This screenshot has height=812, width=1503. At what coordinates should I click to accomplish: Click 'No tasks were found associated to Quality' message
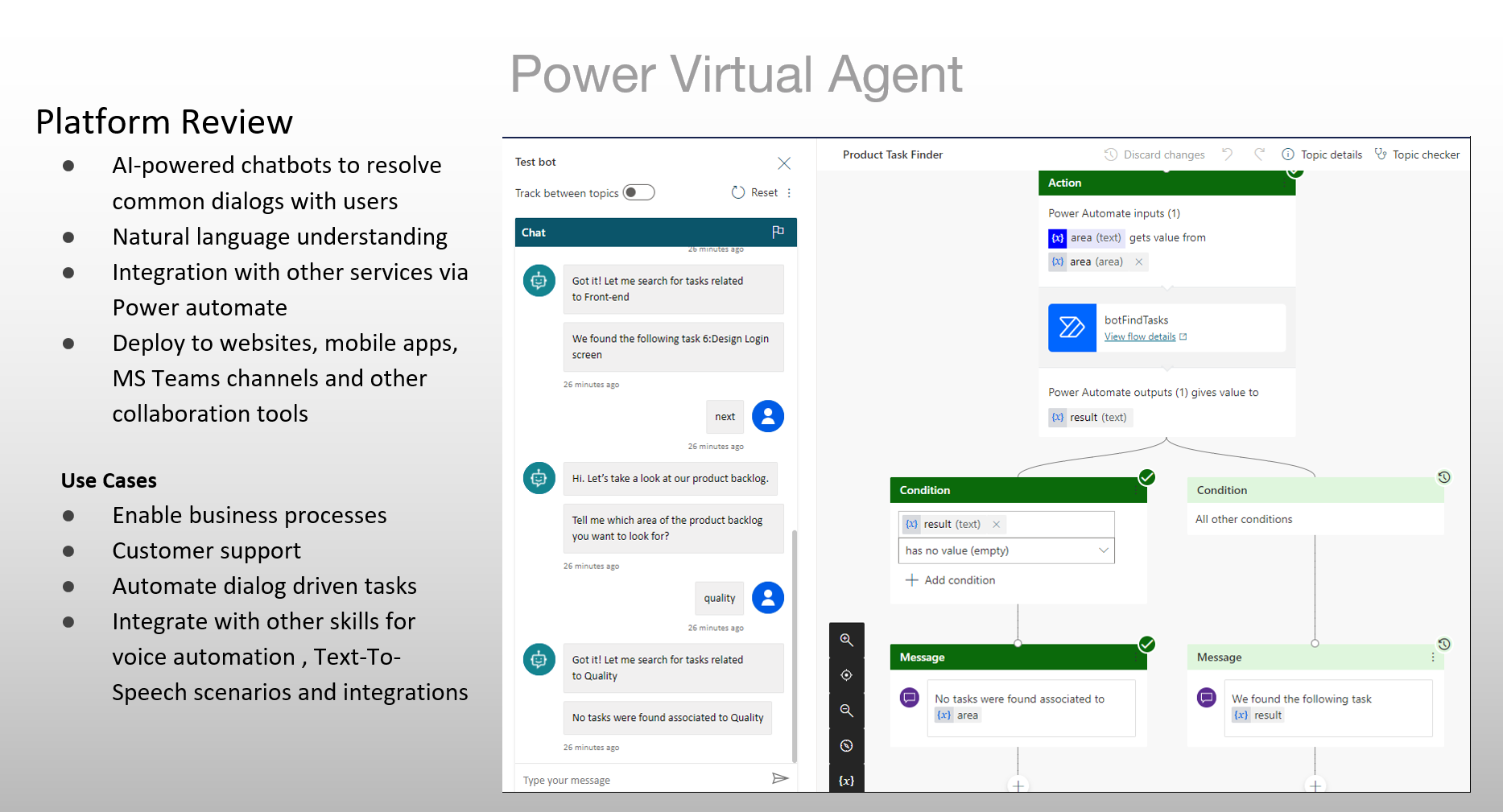(x=667, y=718)
